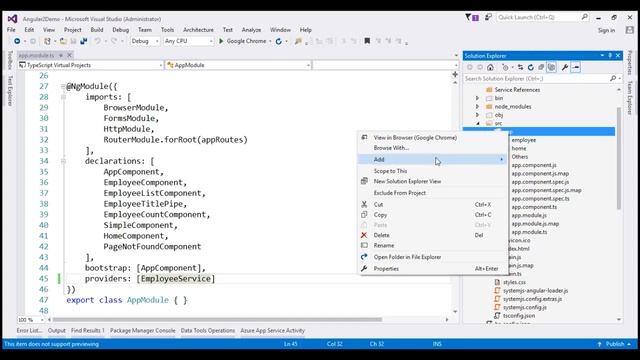Viewport: 640px width, 360px height.
Task: Toggle auto-hide pin on Solution Explorer
Action: point(610,56)
